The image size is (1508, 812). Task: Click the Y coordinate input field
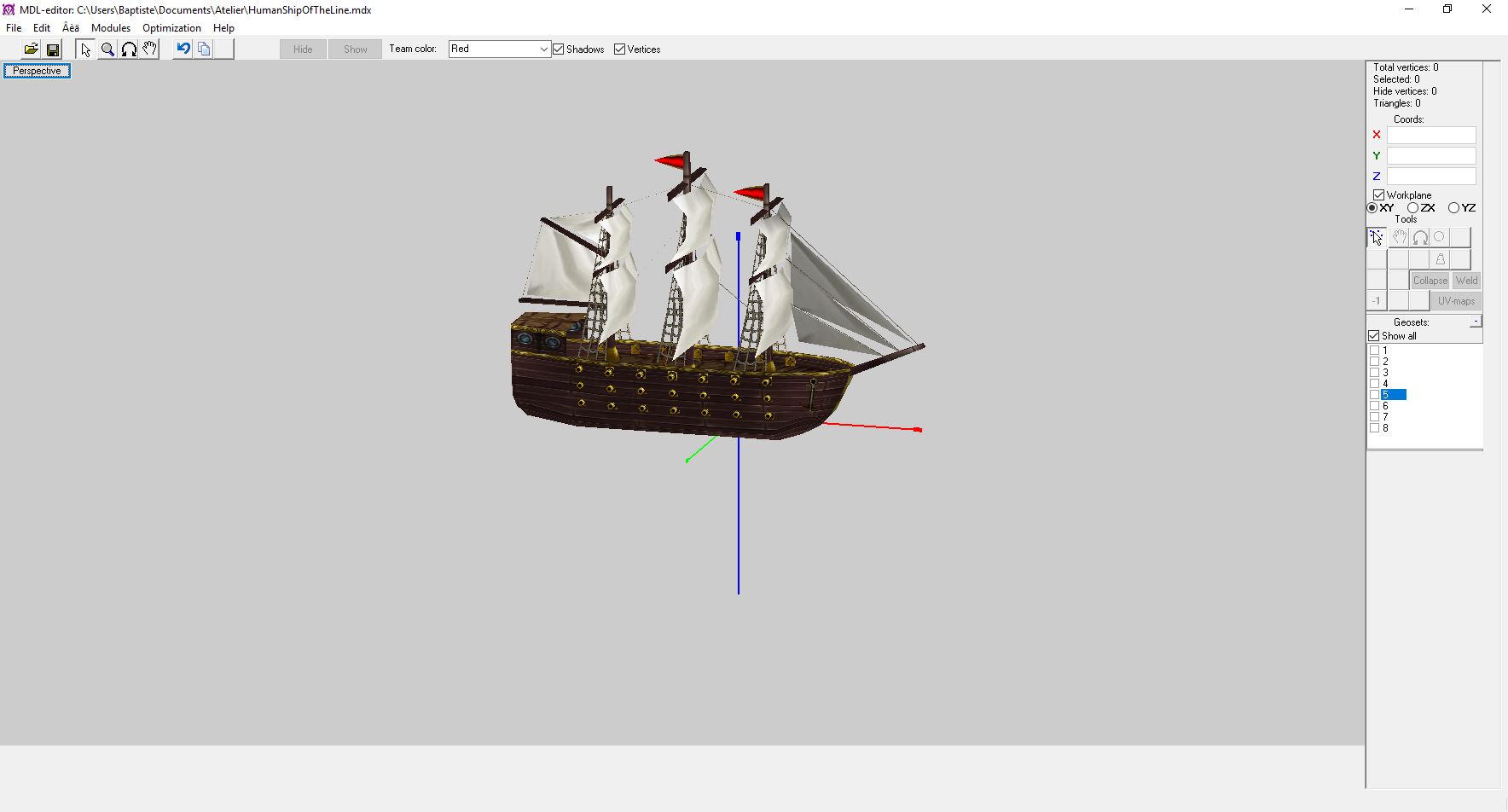[1431, 155]
